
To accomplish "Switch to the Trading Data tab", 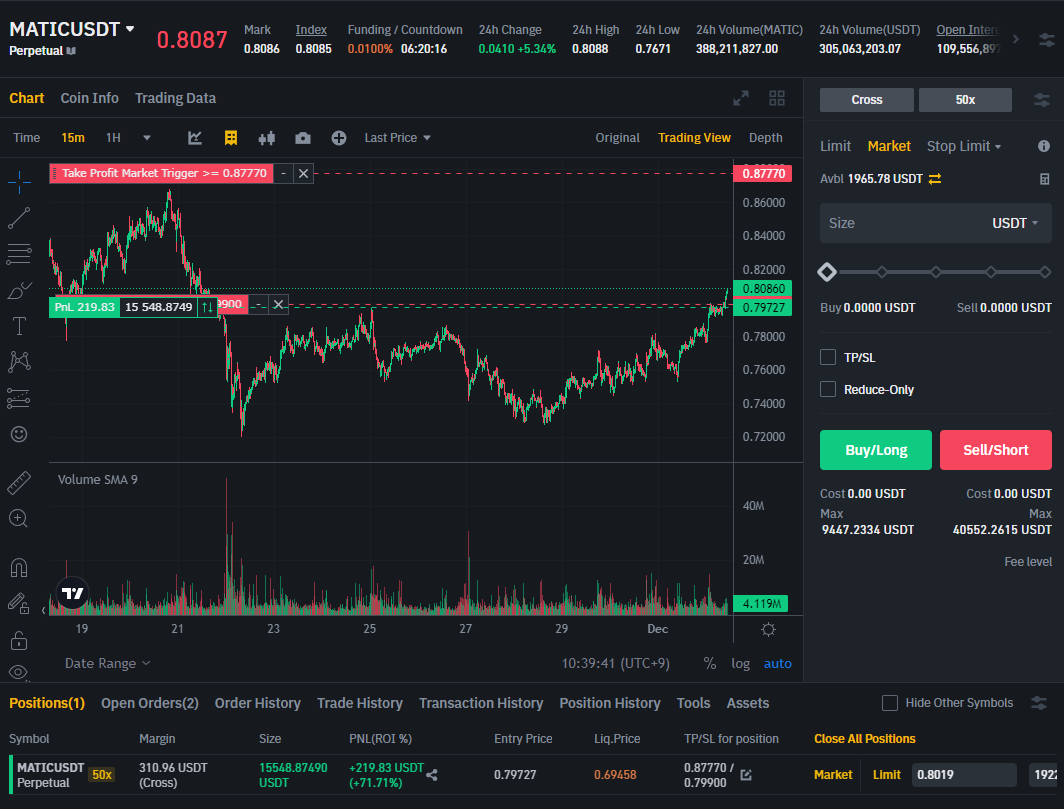I will click(x=175, y=98).
